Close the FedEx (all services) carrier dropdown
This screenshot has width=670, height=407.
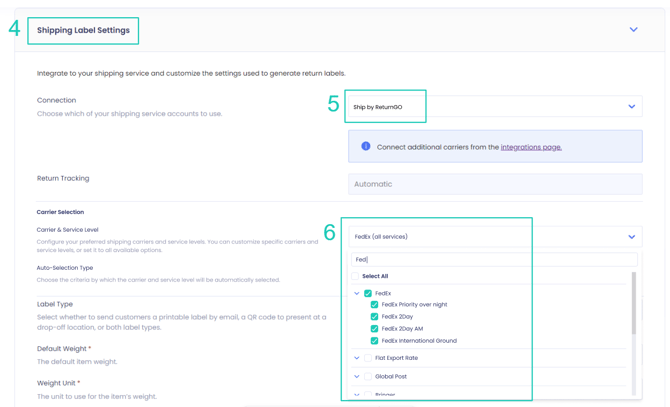pos(631,237)
